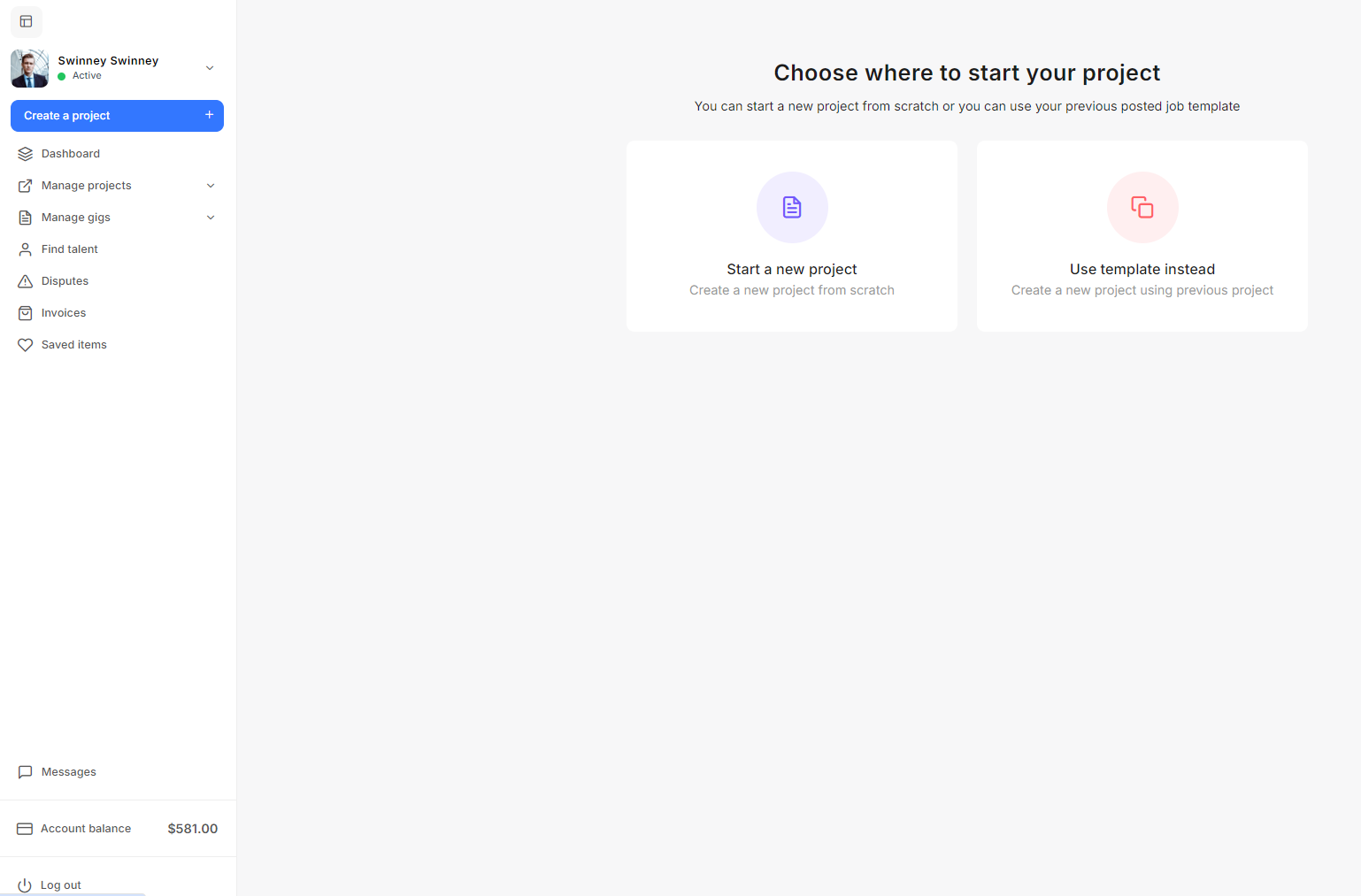1361x896 pixels.
Task: Toggle the sidebar panel icon
Action: coord(26,21)
